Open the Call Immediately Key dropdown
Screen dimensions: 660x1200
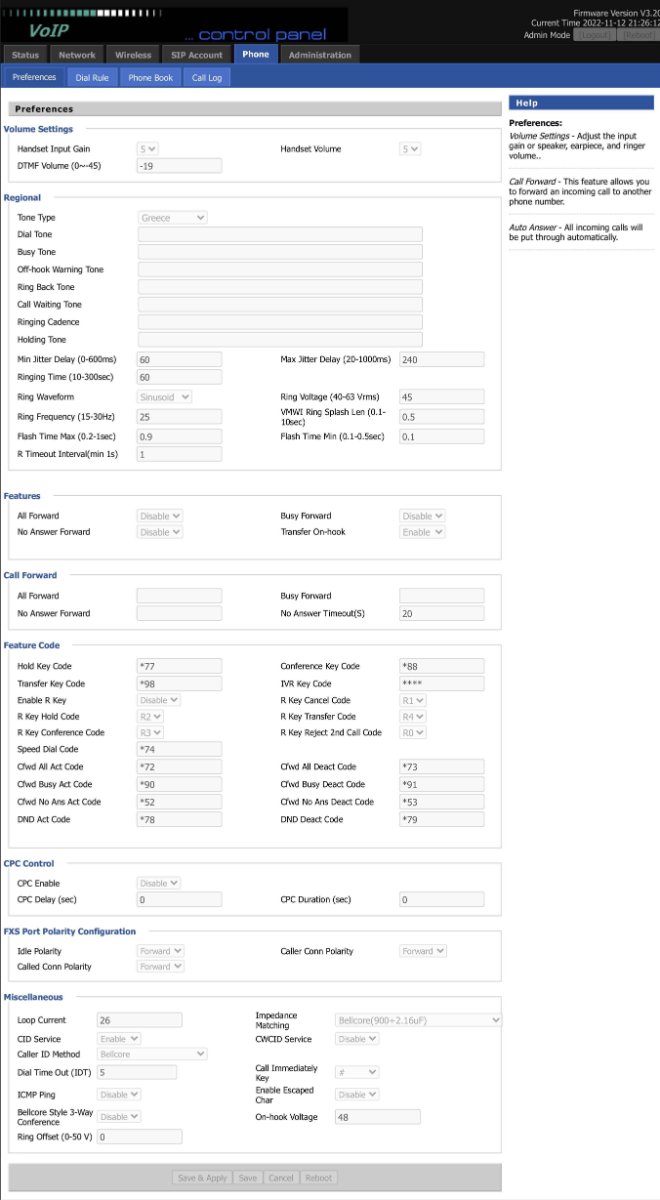pyautogui.click(x=357, y=1072)
